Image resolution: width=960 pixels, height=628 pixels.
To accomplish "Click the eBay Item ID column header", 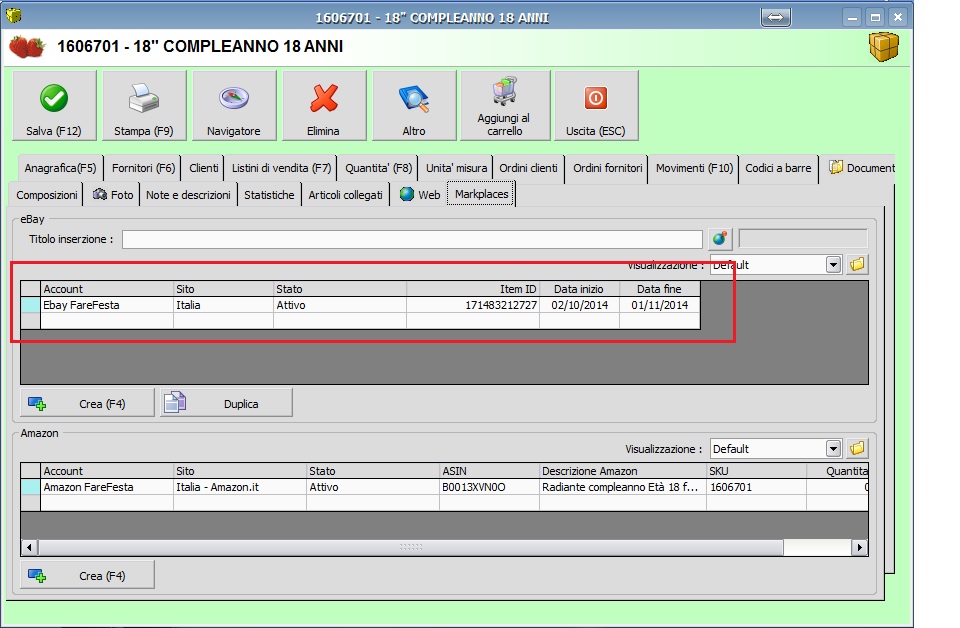I will pyautogui.click(x=473, y=289).
